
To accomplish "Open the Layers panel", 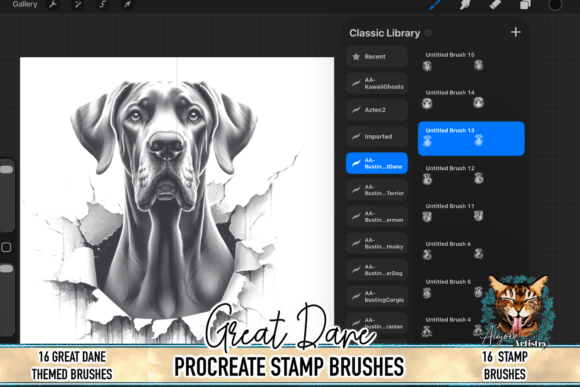I will click(x=525, y=4).
